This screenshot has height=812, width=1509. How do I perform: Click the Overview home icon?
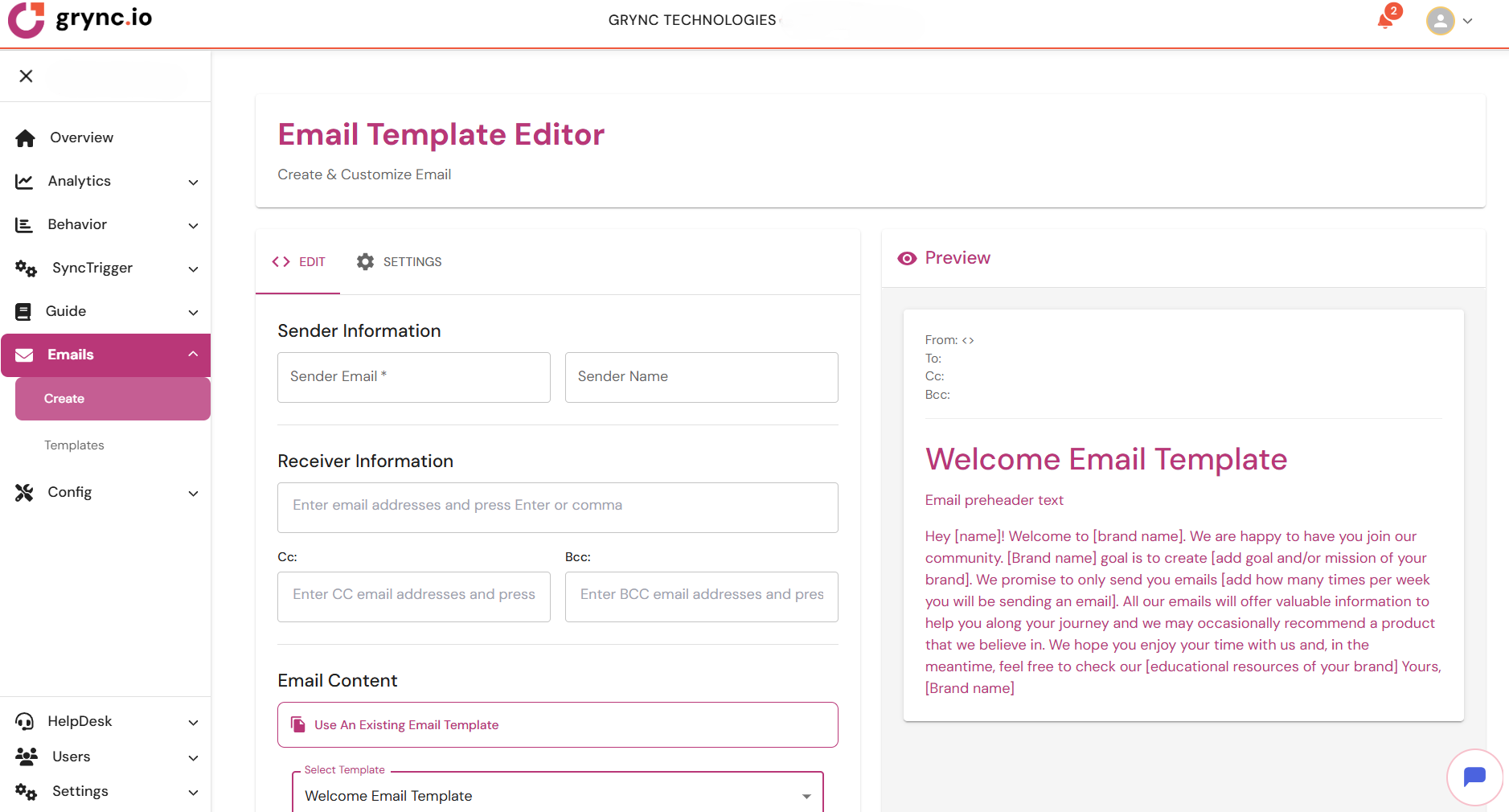pyautogui.click(x=25, y=138)
